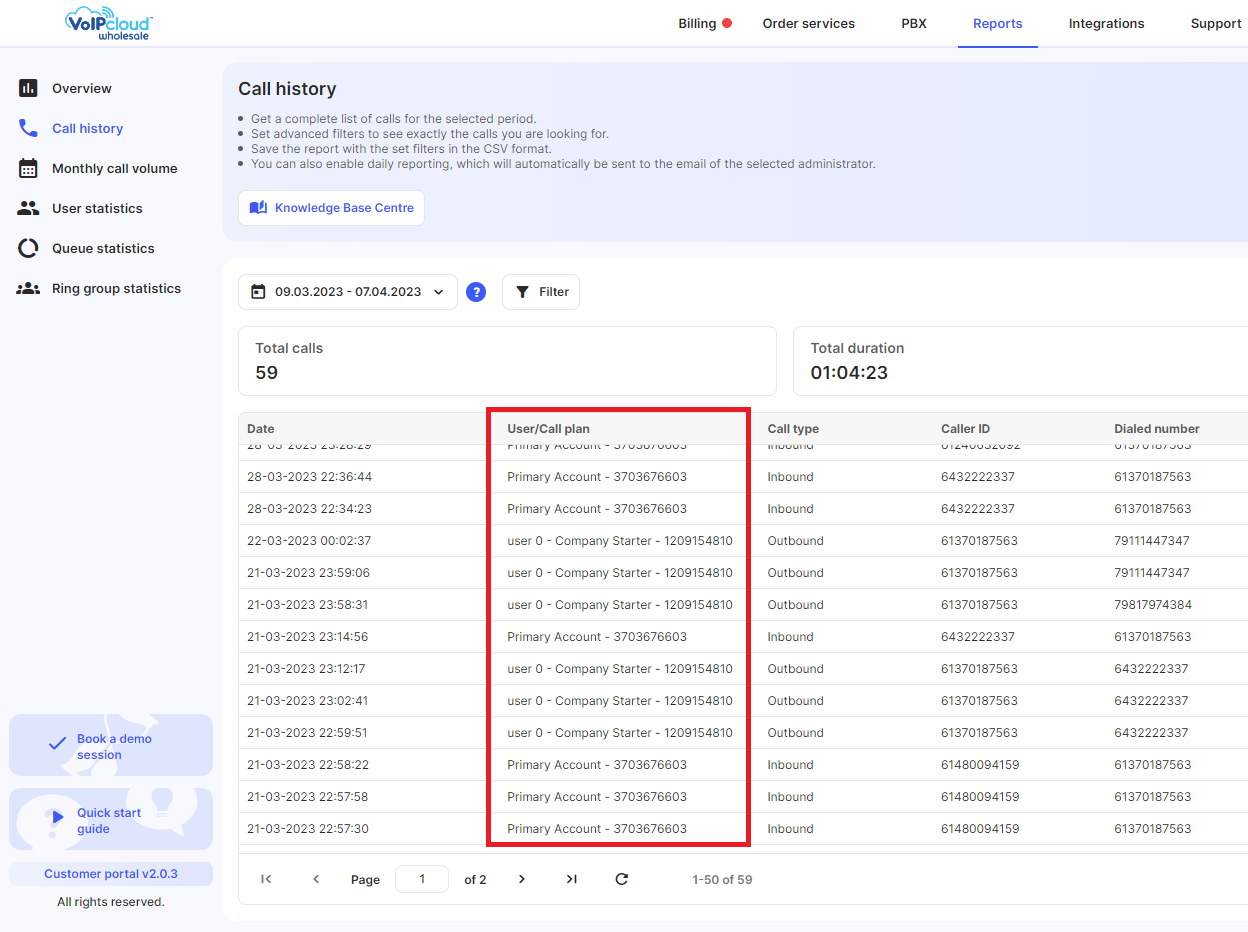Image resolution: width=1248 pixels, height=932 pixels.
Task: Click the dialed number 79817974384
Action: click(1153, 605)
